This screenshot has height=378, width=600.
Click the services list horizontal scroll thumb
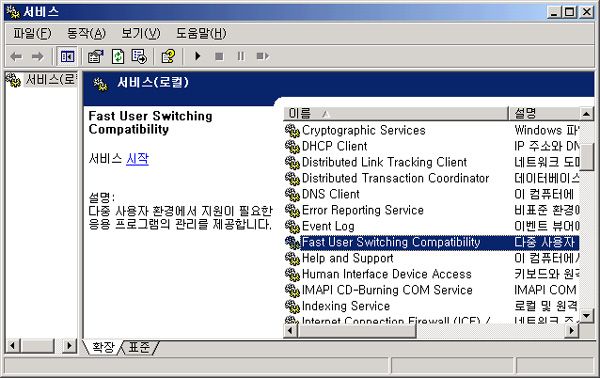[357, 331]
